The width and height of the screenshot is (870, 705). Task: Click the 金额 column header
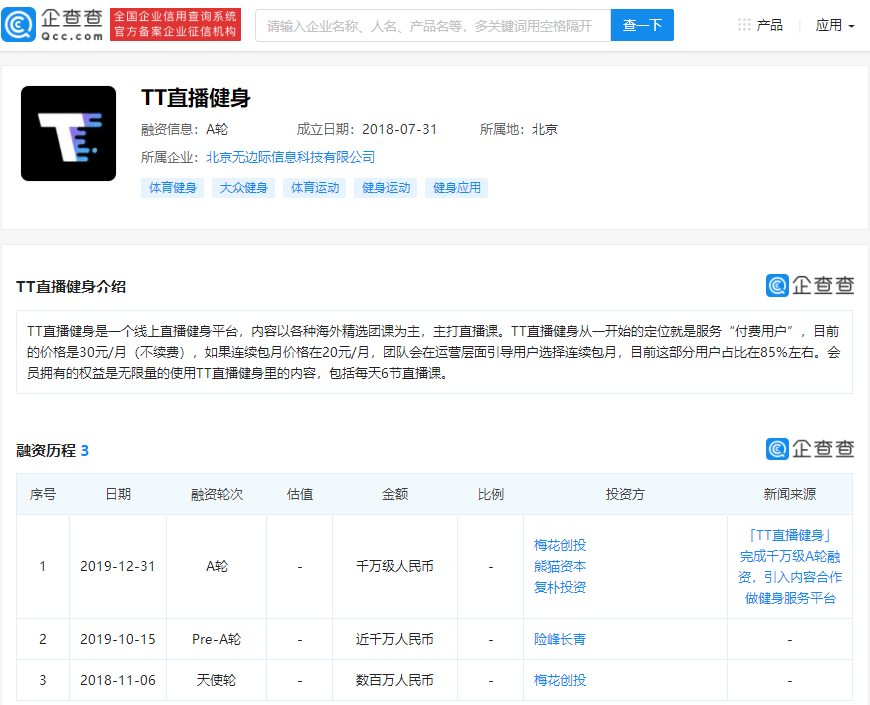[x=394, y=494]
